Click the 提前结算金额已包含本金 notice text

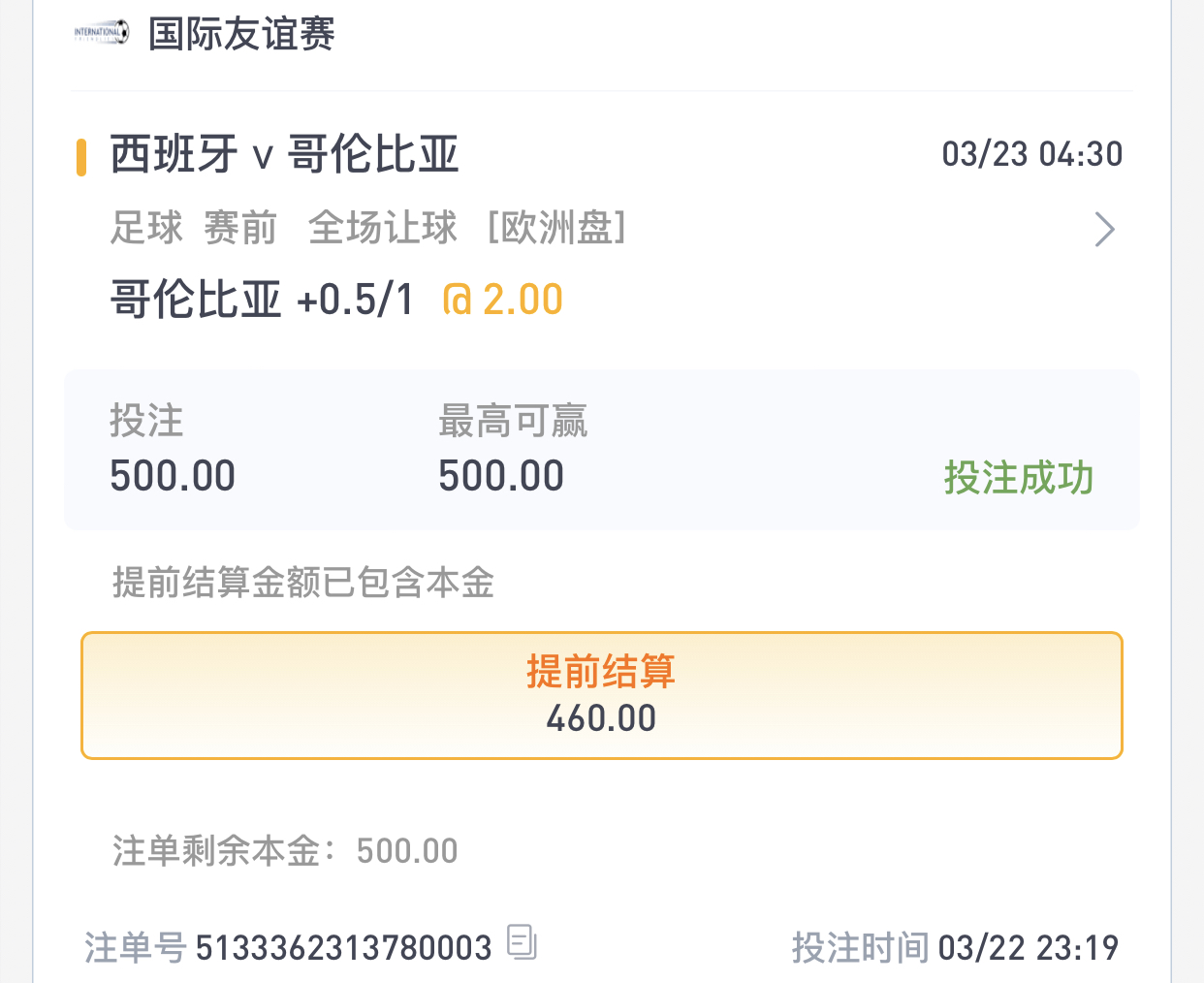coord(303,583)
